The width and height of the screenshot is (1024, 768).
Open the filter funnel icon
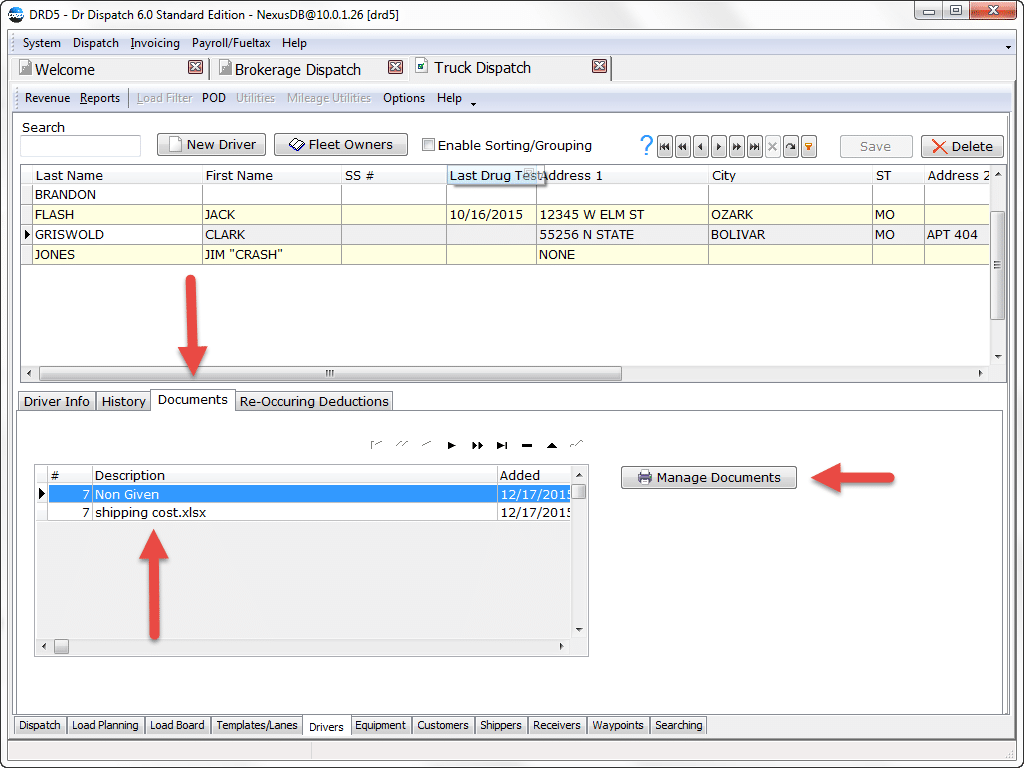(x=808, y=146)
